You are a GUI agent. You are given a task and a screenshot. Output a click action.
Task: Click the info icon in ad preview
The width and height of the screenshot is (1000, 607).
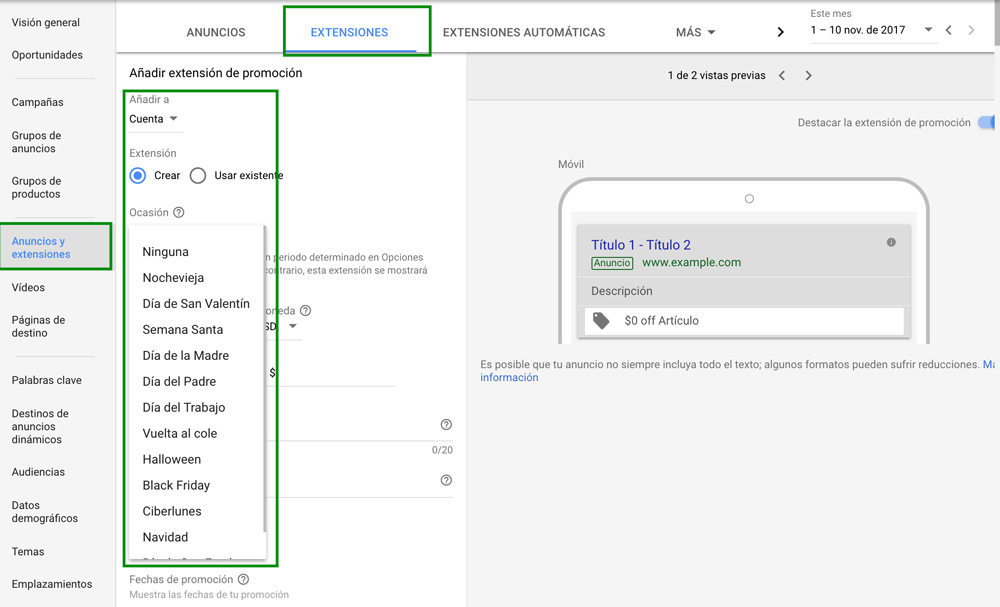tap(891, 242)
